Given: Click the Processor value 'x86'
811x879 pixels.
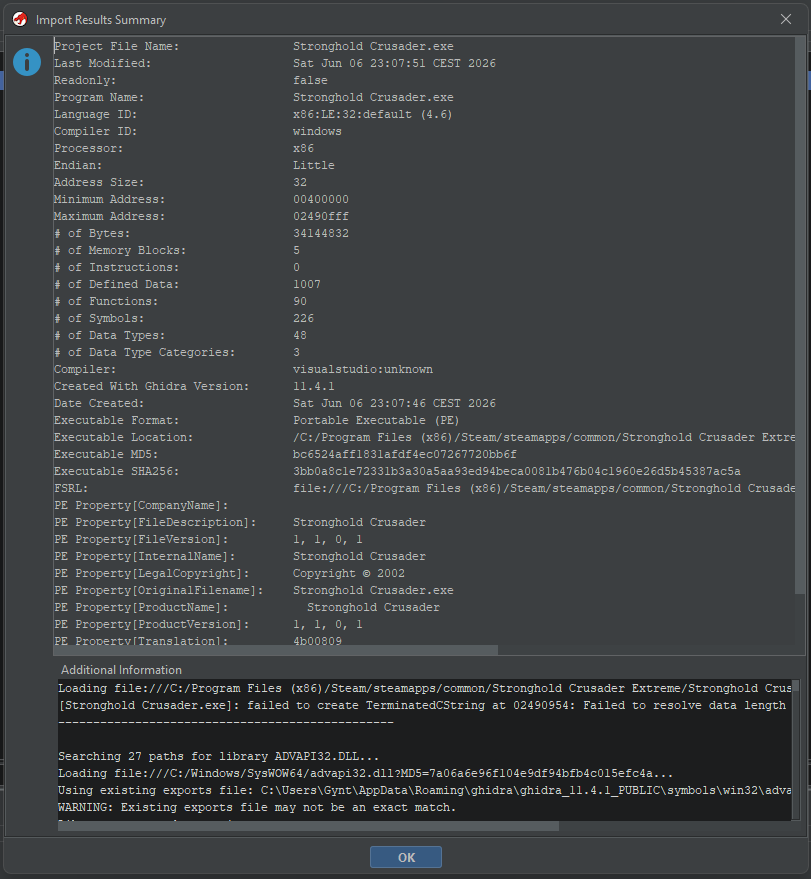Looking at the screenshot, I should coord(303,149).
